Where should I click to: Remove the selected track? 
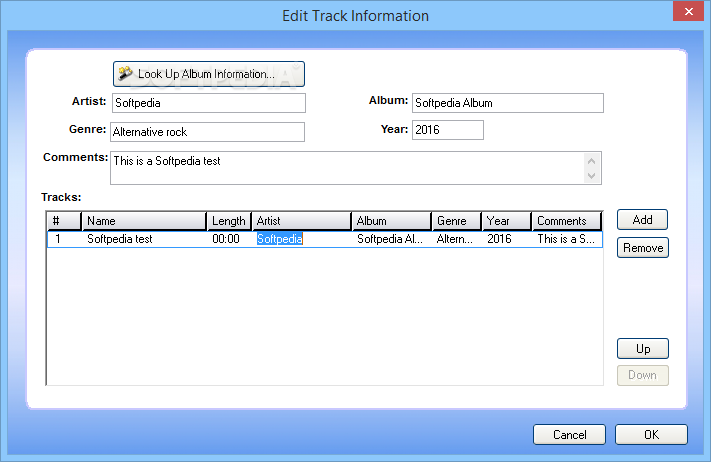643,248
